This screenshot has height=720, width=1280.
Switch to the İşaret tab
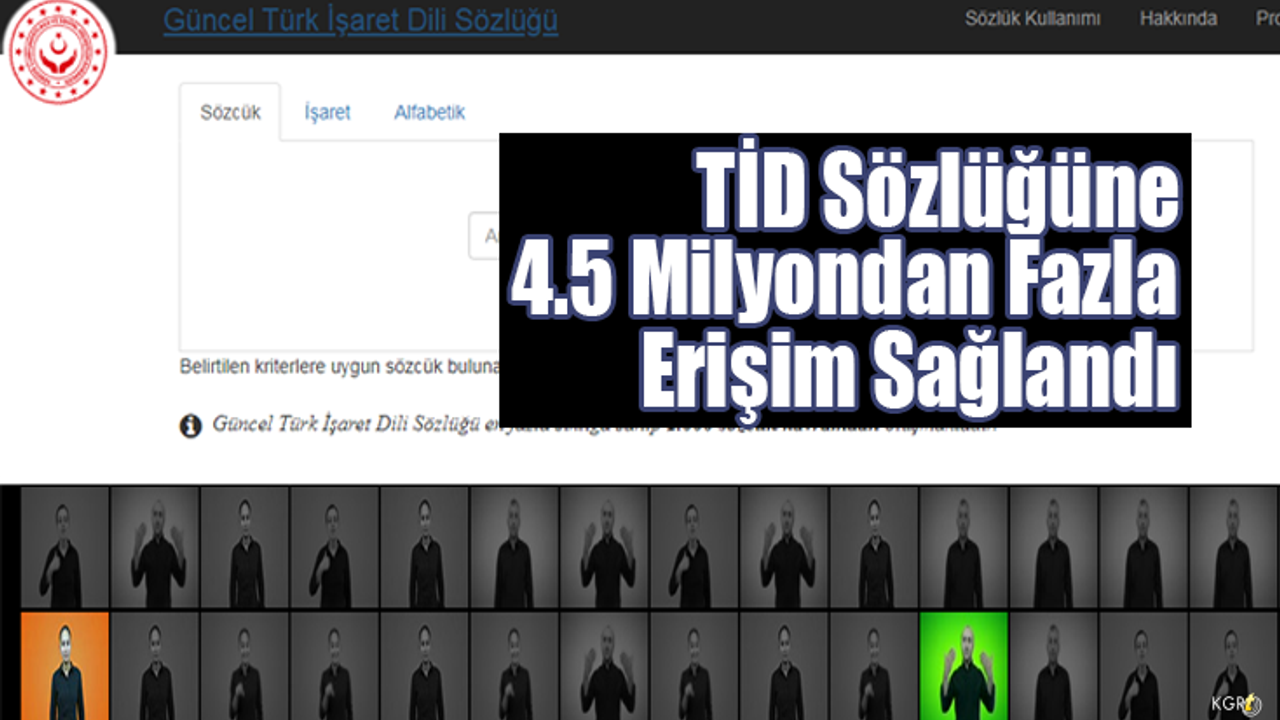(x=327, y=113)
